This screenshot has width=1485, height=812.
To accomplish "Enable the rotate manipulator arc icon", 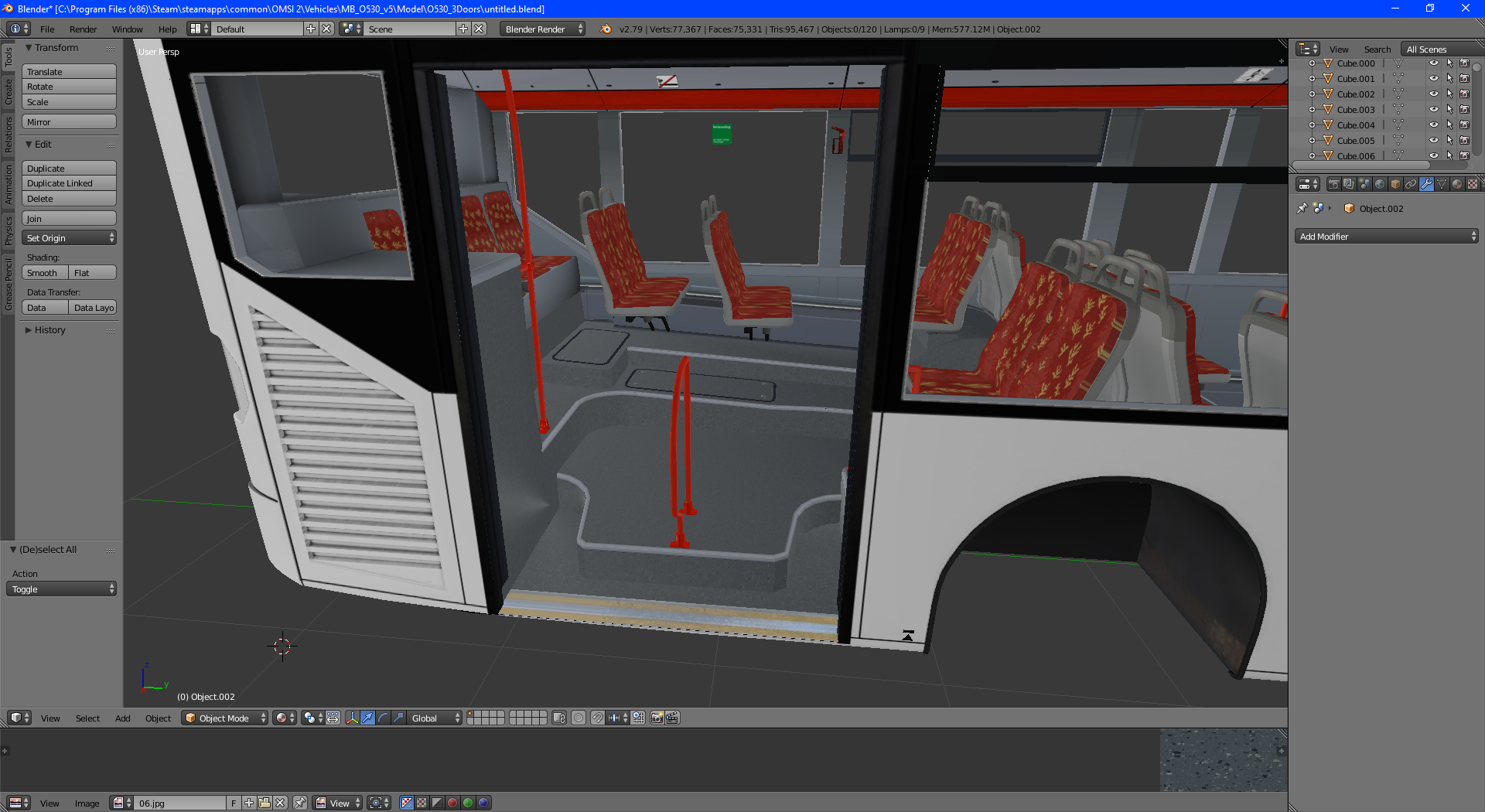I will tap(383, 718).
